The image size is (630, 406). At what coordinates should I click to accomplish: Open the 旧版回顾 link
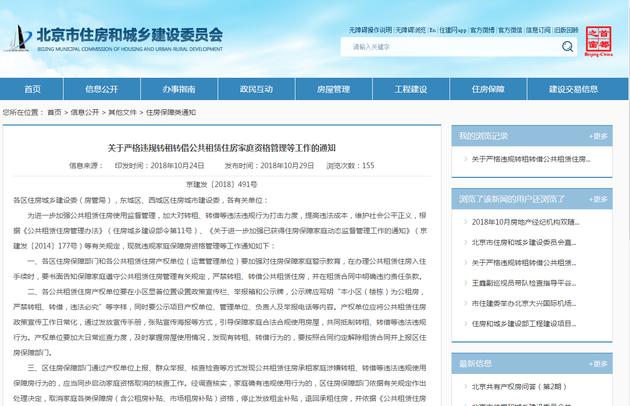click(566, 30)
